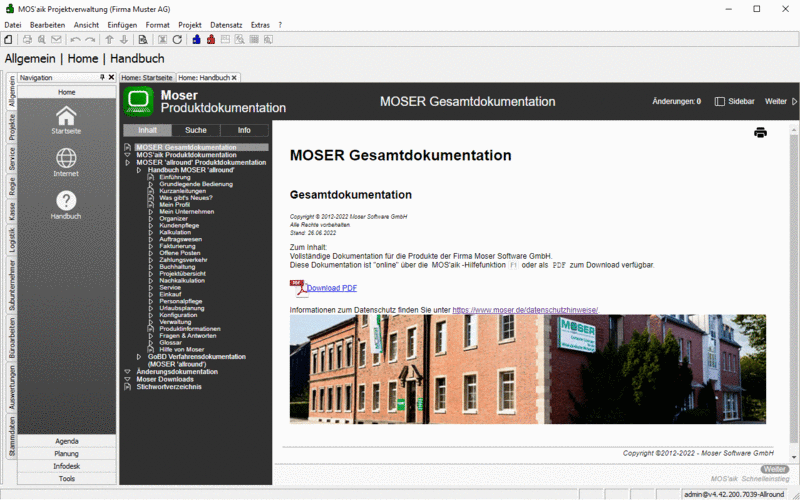Click the print icon on documentation page

point(760,133)
